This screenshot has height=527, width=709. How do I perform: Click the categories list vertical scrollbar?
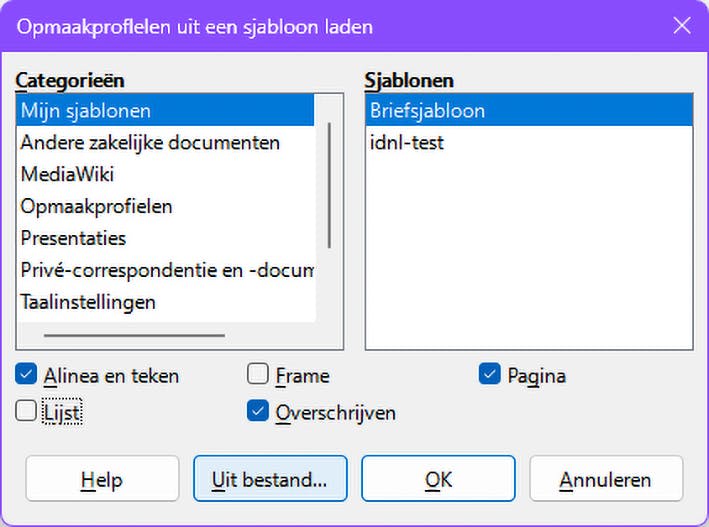(x=329, y=185)
